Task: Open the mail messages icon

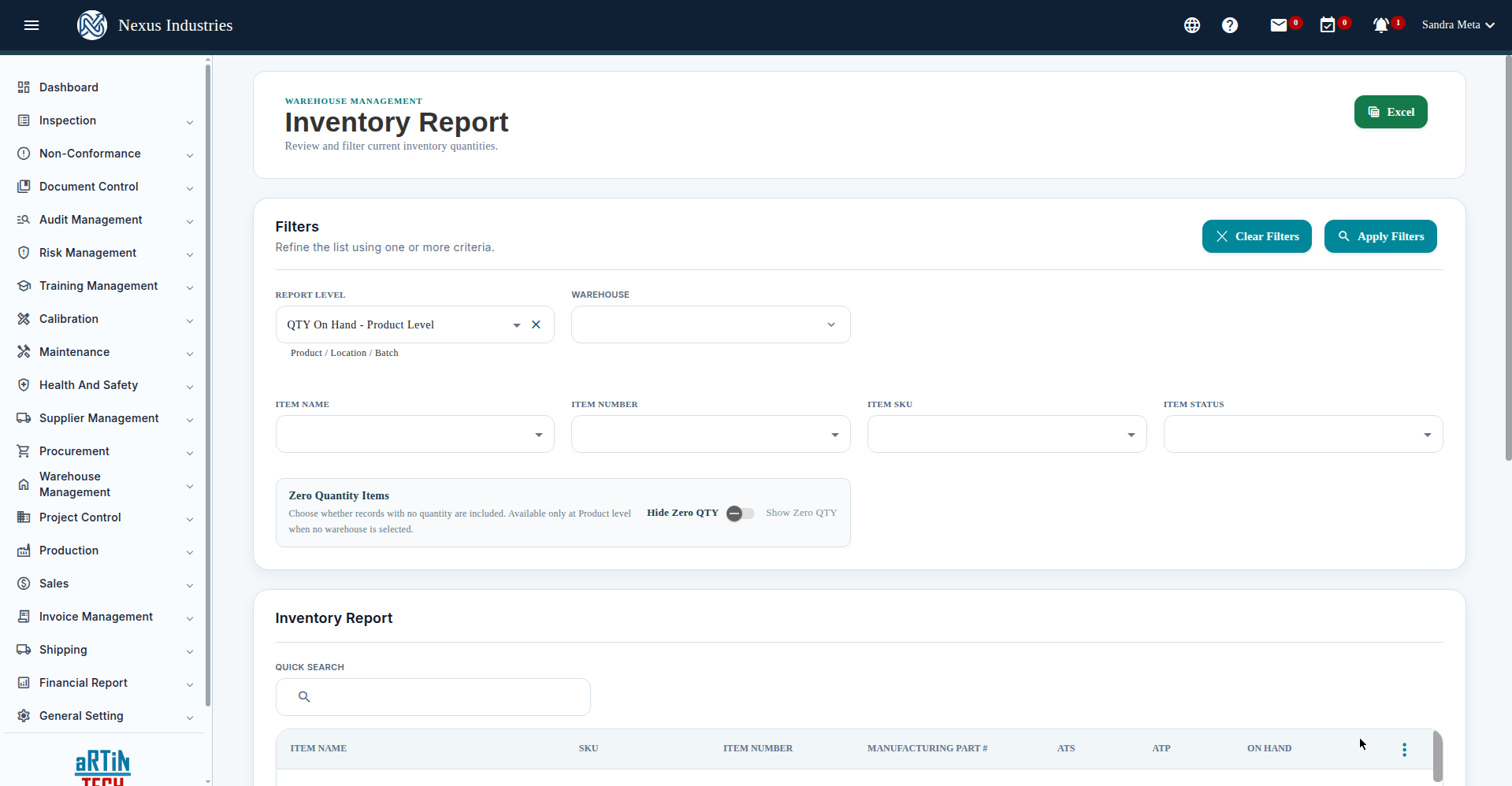Action: point(1279,25)
